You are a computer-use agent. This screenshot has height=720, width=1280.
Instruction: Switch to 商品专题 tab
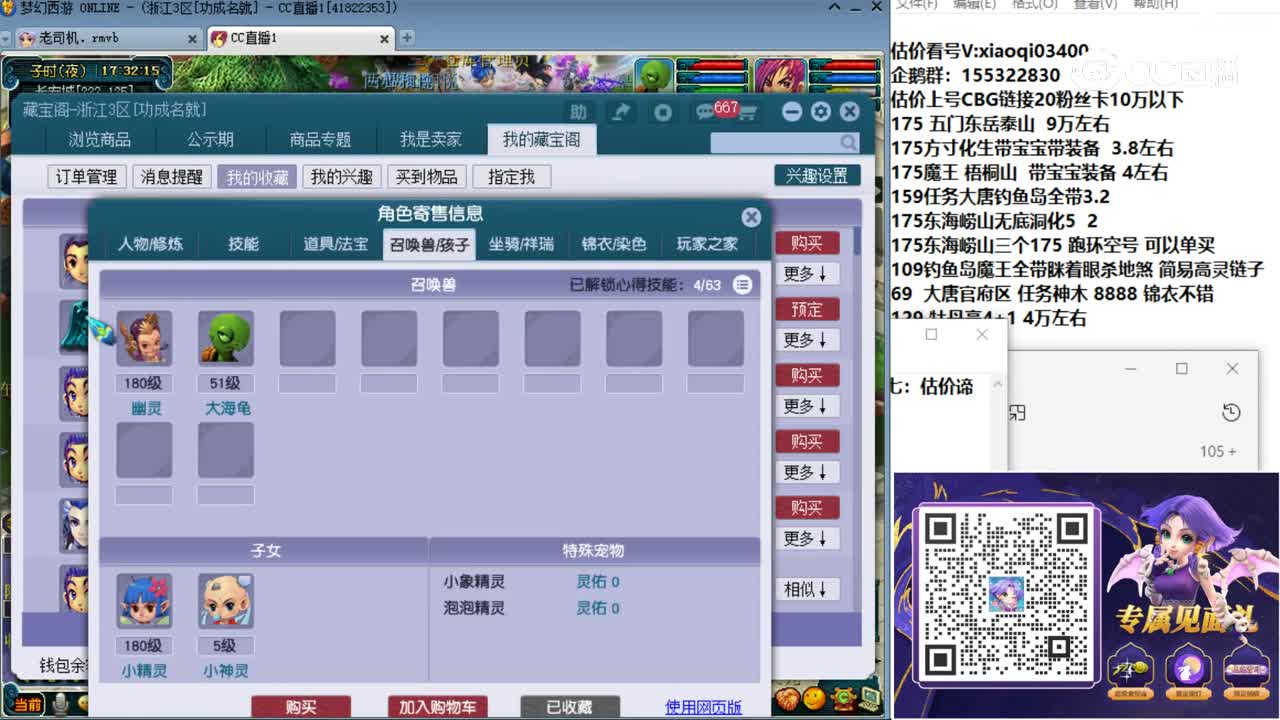[320, 140]
